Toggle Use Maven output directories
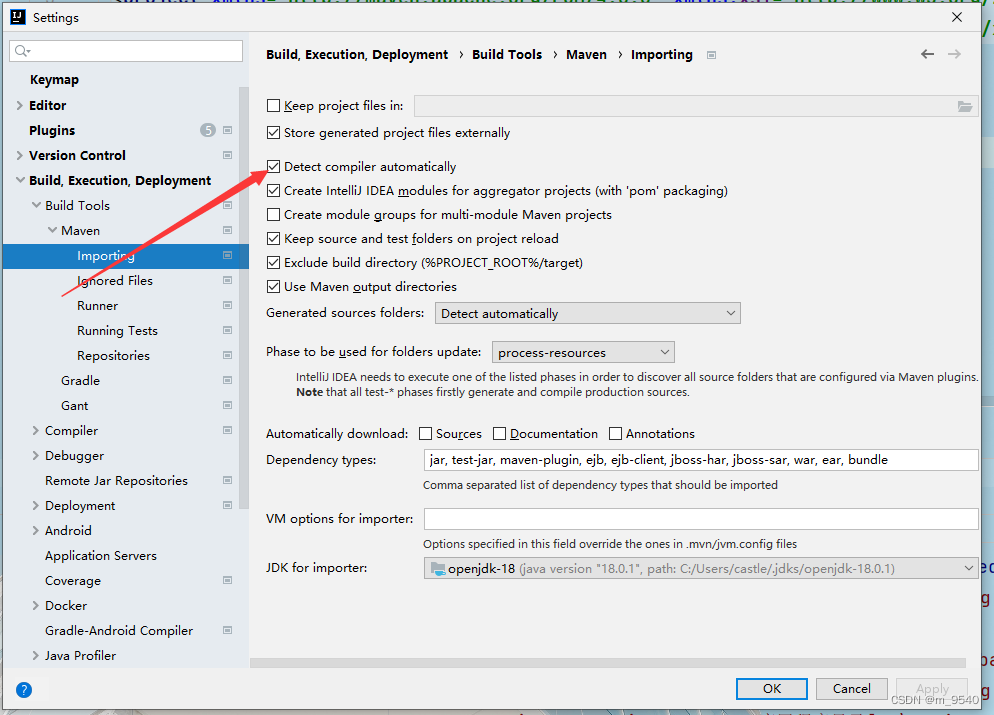 [x=273, y=287]
